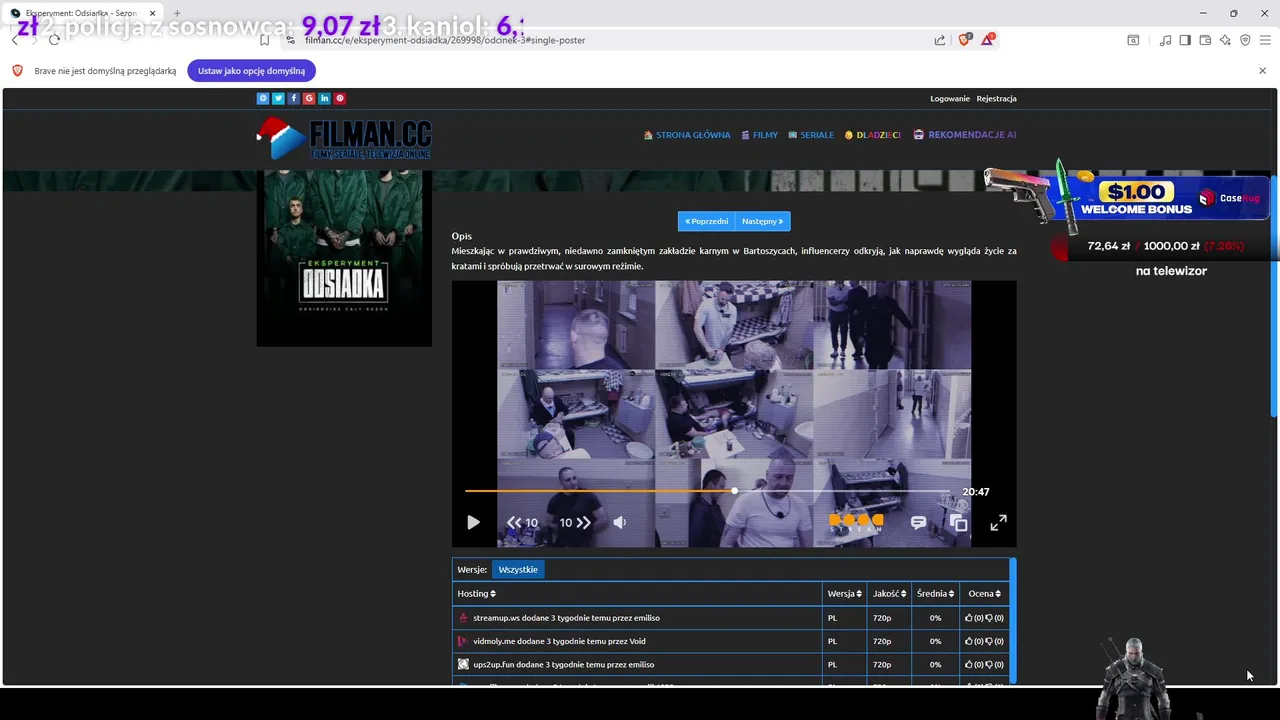Click the share page icon in address bar
Screen dimensions: 1280x720
940,40
